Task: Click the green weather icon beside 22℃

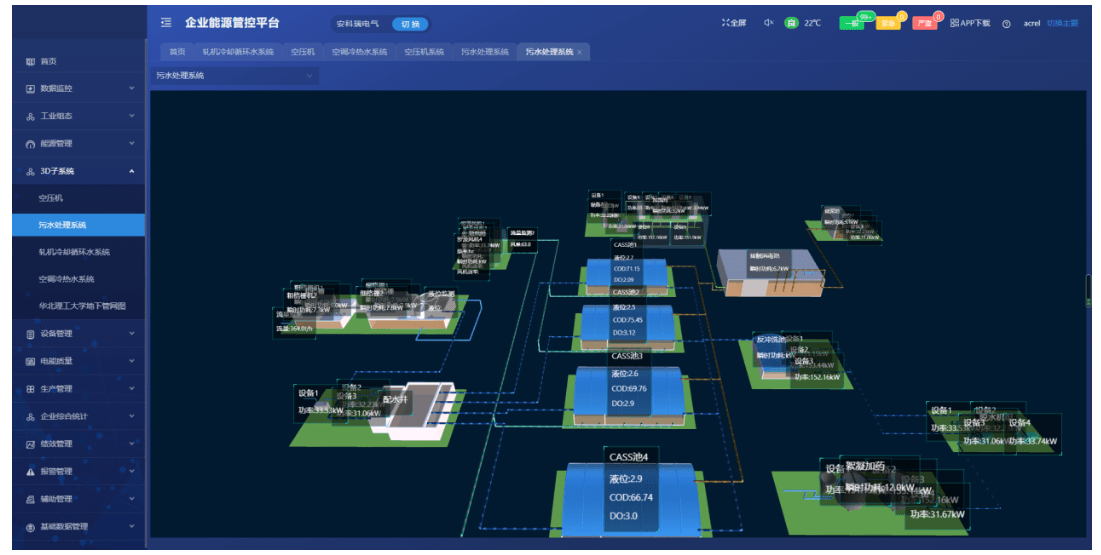Action: [791, 22]
